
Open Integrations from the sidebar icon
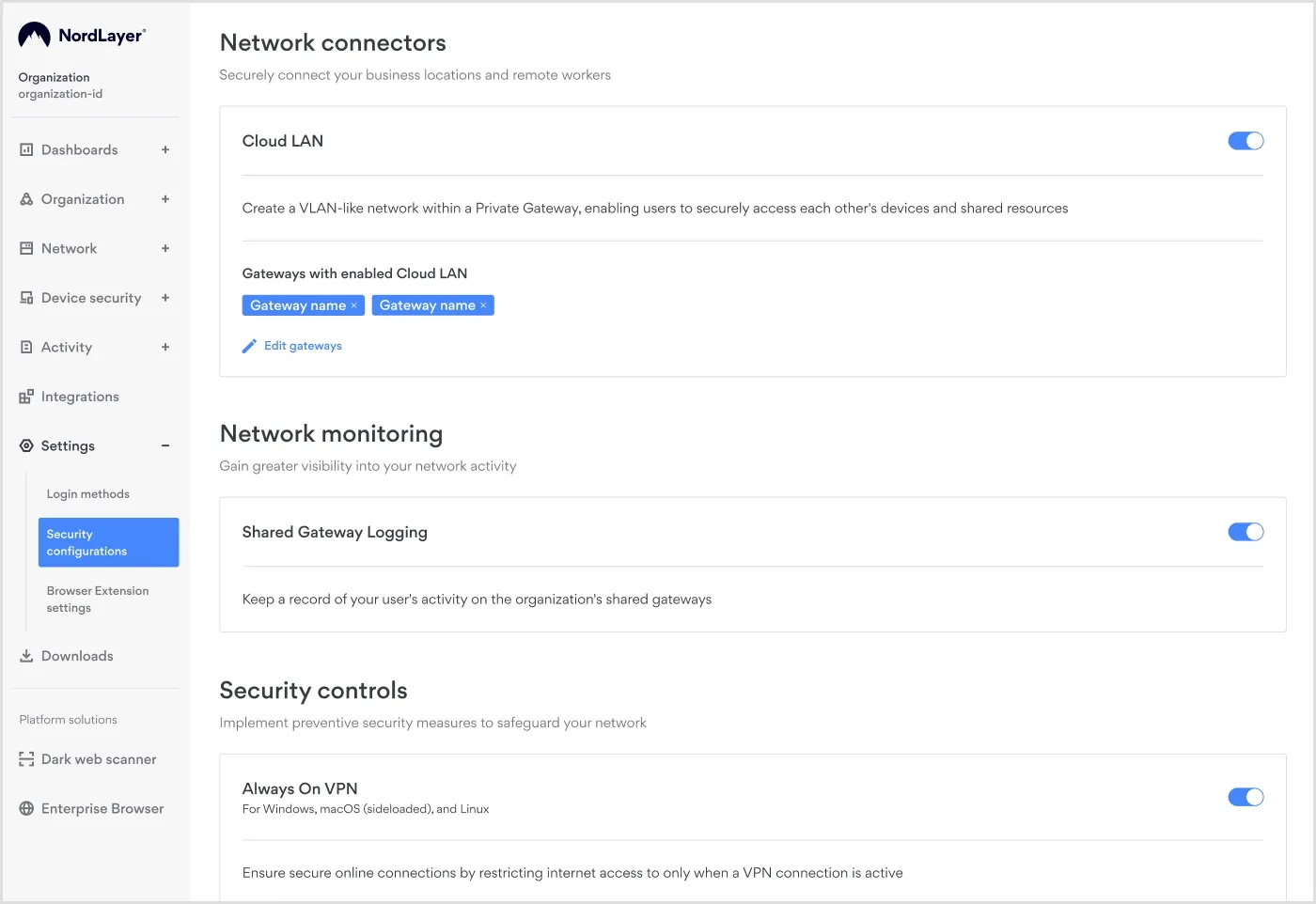[25, 396]
